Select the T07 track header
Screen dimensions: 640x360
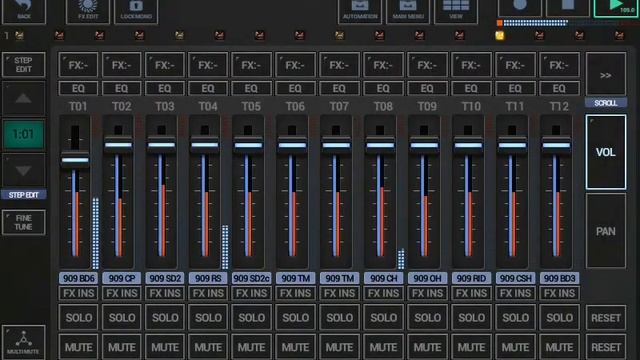[339, 107]
